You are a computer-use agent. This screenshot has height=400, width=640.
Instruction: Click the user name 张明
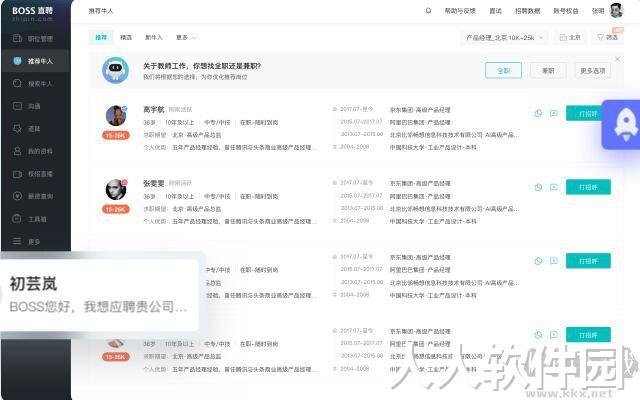tap(598, 11)
